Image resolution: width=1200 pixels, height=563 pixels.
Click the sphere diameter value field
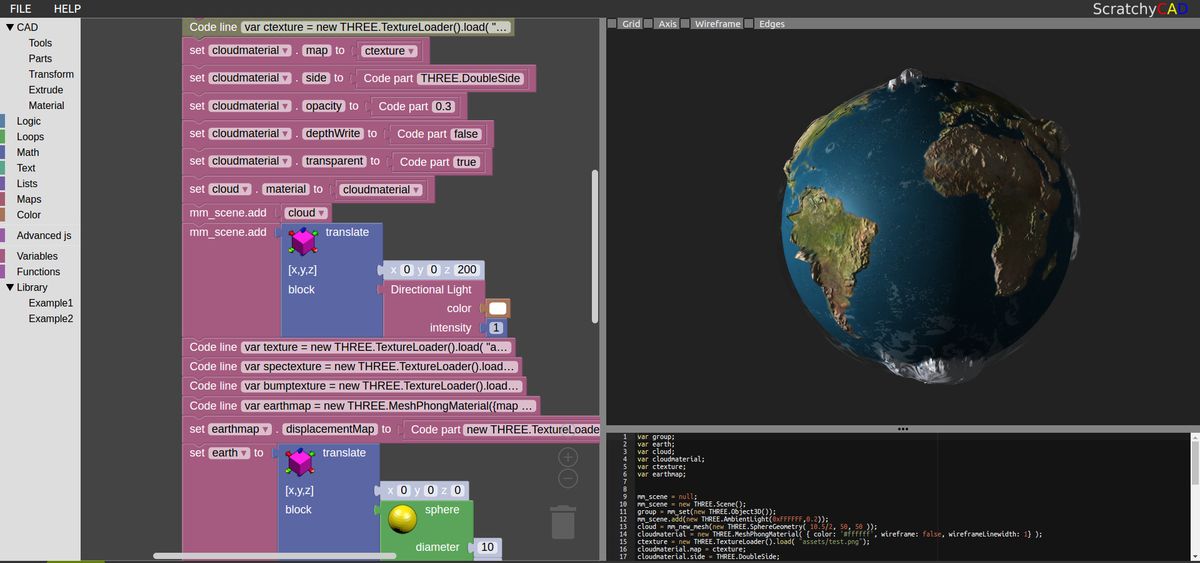(488, 547)
